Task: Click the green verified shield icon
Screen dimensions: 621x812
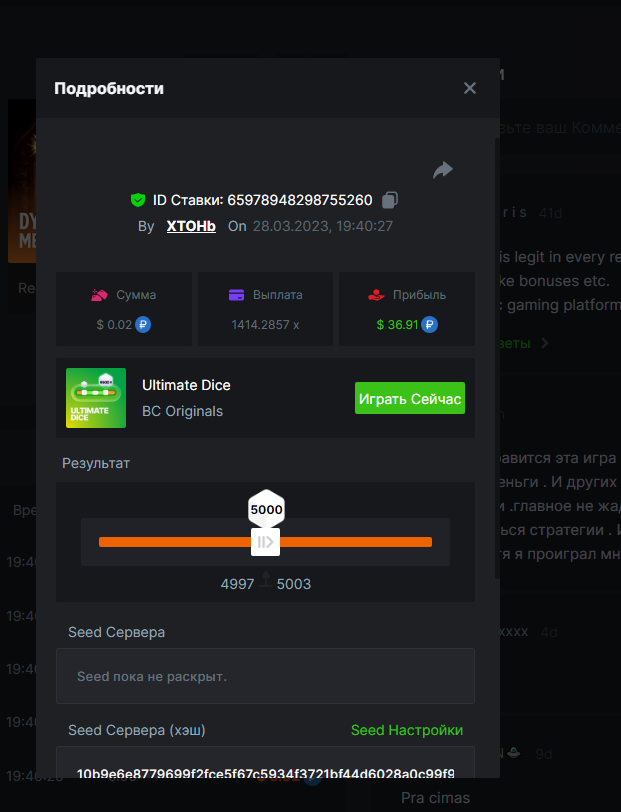Action: [x=138, y=200]
